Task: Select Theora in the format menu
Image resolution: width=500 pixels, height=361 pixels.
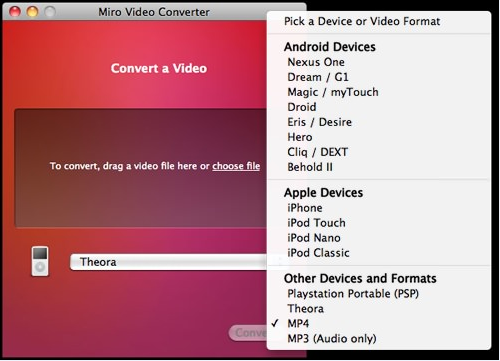Action: [379, 309]
